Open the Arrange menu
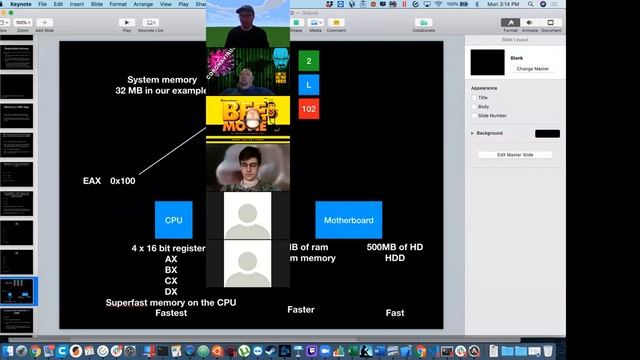 pos(143,4)
